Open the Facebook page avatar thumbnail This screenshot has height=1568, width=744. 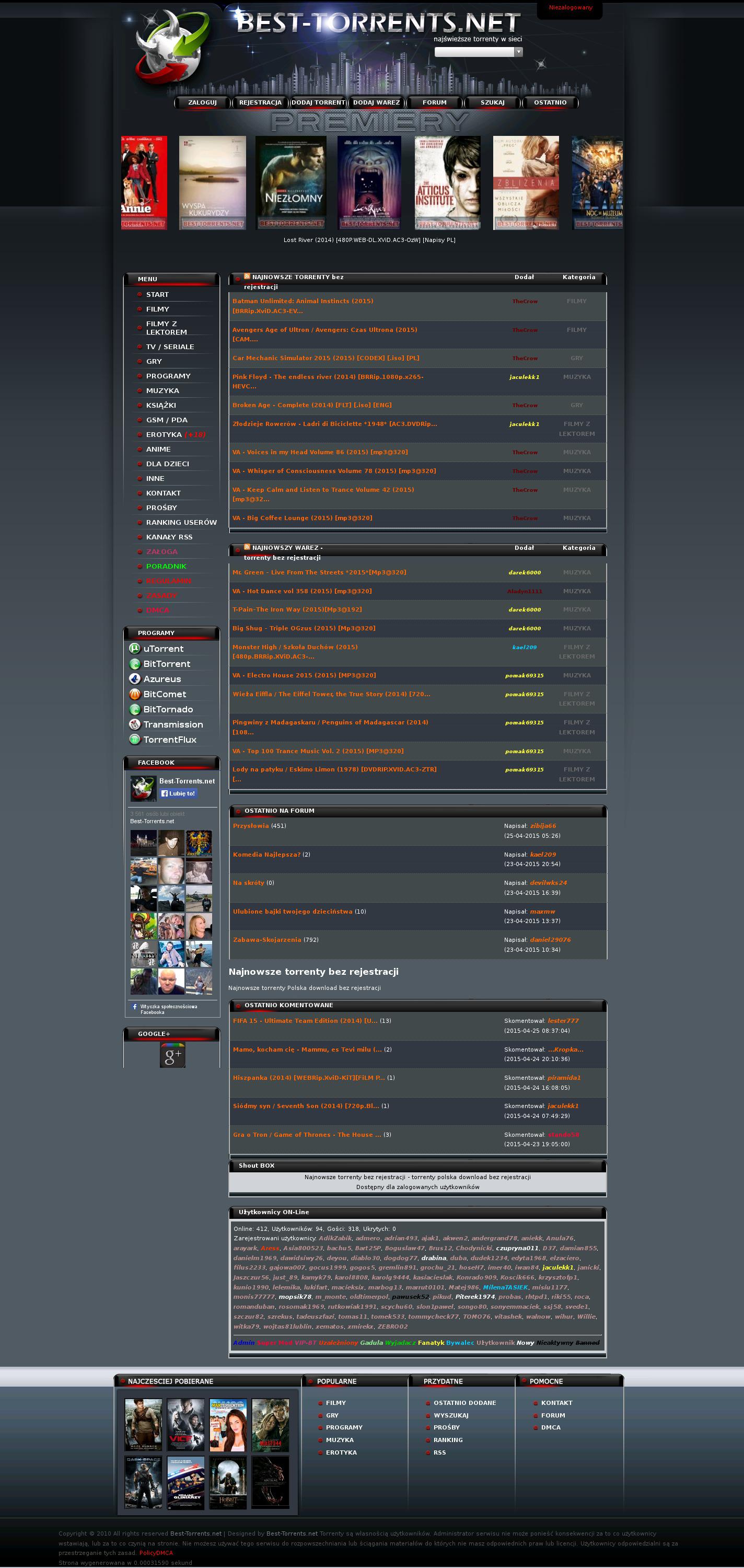[x=144, y=789]
